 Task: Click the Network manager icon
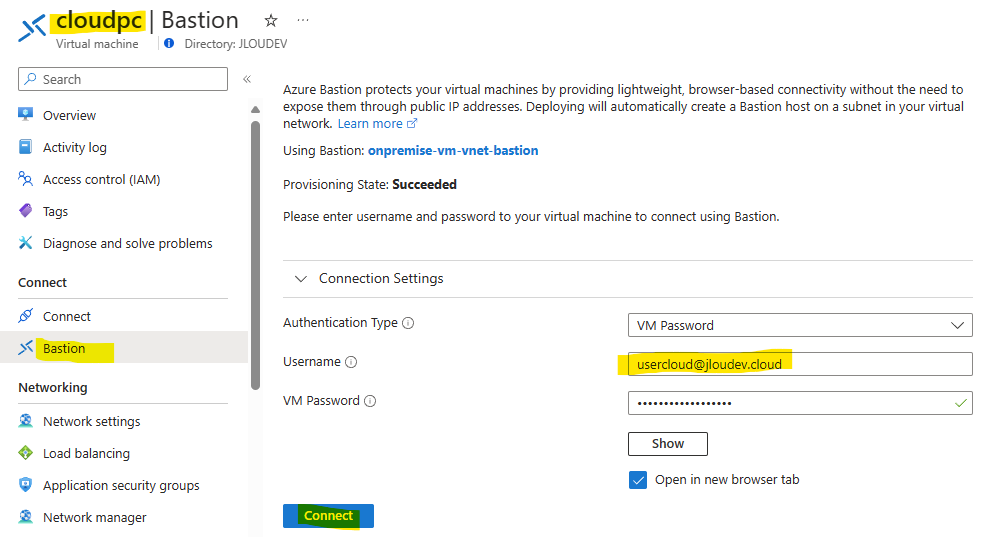tap(25, 516)
